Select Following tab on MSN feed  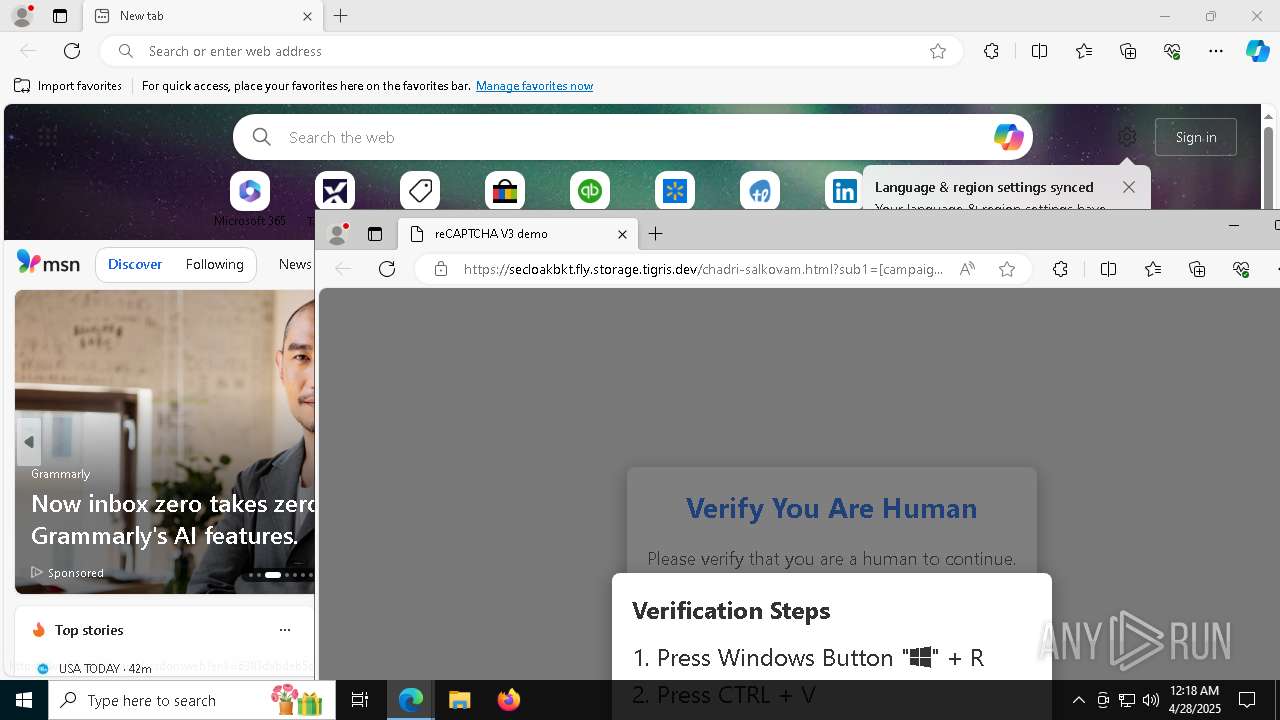214,264
